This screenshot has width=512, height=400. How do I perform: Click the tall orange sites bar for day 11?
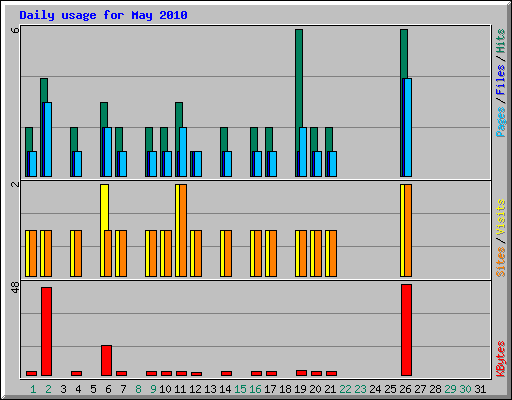coord(183,230)
